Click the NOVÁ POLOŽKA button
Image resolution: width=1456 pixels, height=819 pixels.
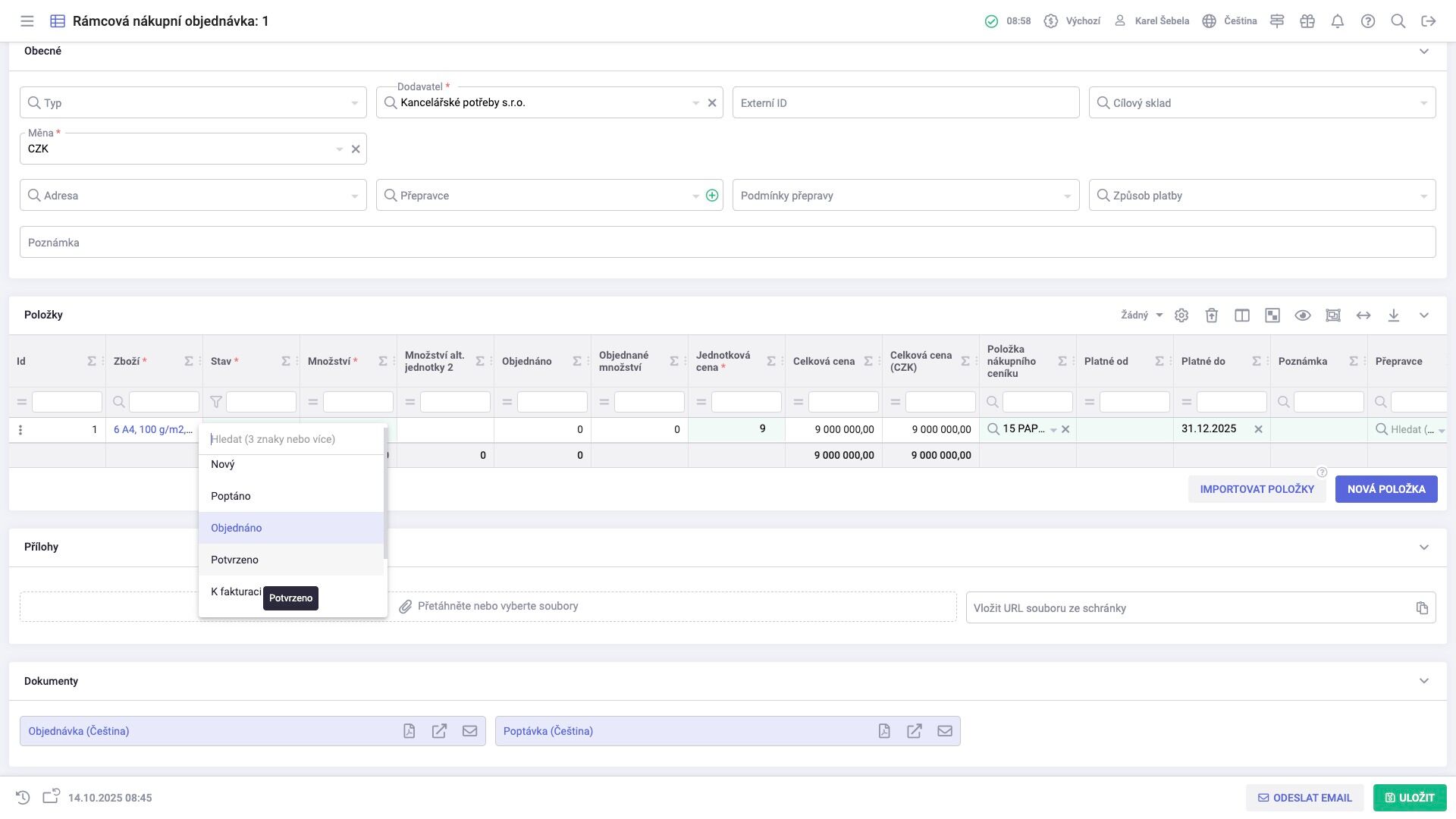[1385, 489]
